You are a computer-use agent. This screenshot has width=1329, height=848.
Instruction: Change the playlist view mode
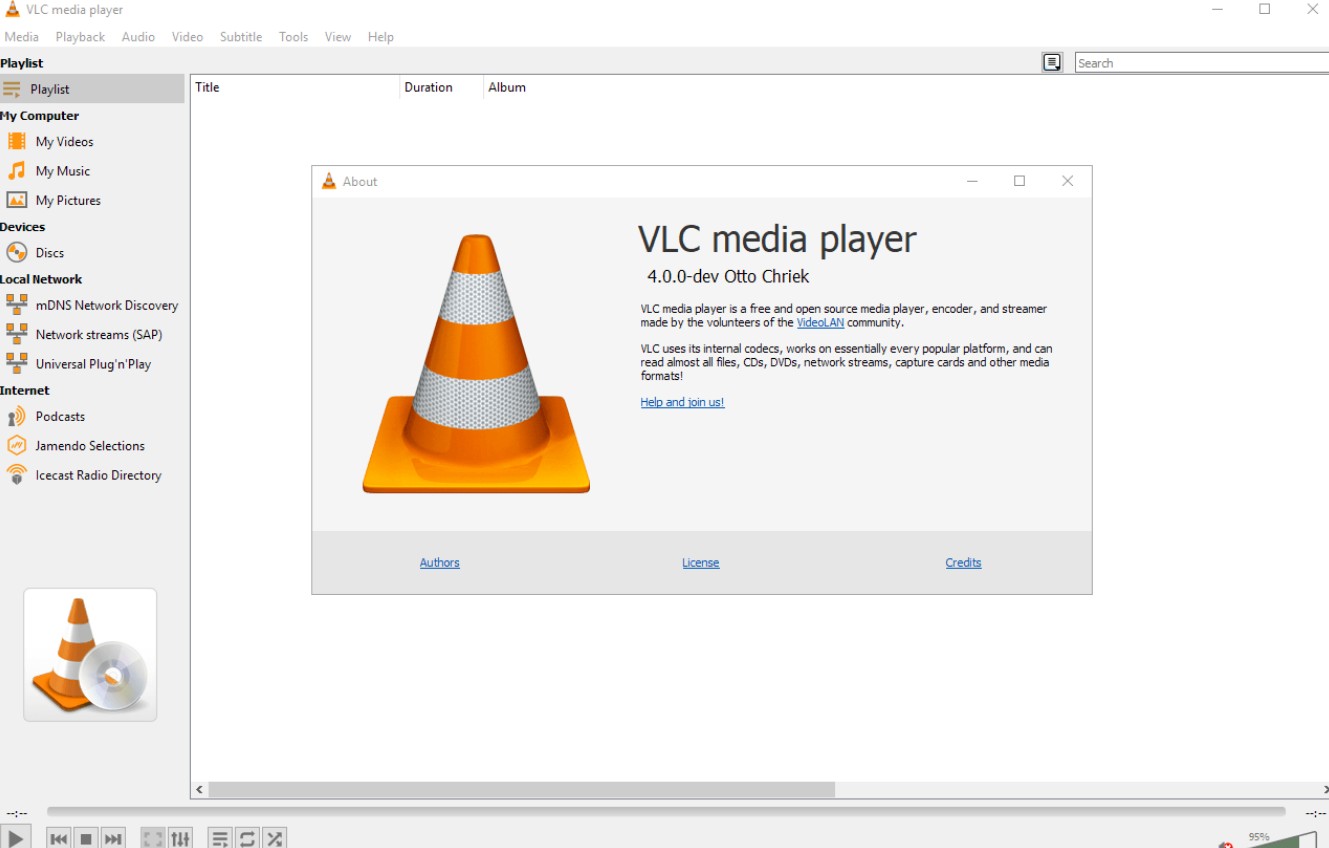point(219,838)
